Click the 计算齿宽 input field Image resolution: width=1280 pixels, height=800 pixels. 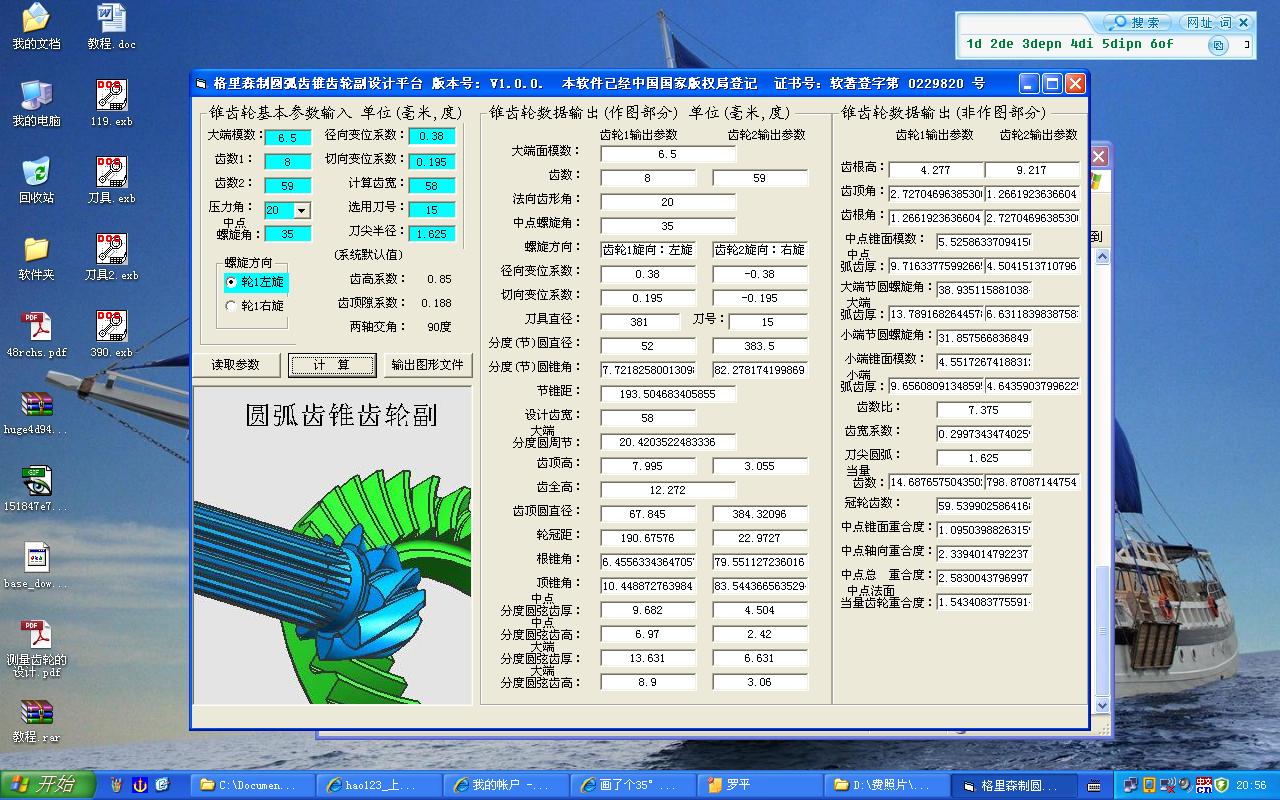(432, 185)
